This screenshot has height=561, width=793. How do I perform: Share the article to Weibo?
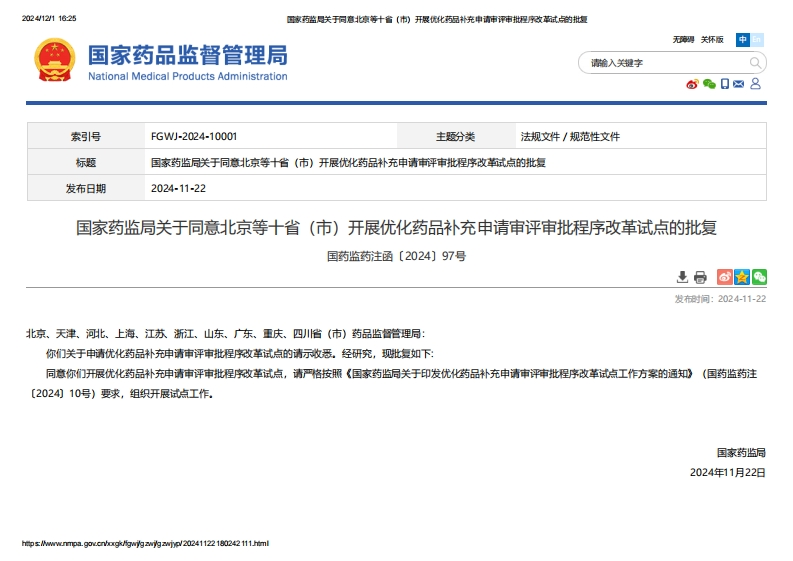(x=725, y=277)
